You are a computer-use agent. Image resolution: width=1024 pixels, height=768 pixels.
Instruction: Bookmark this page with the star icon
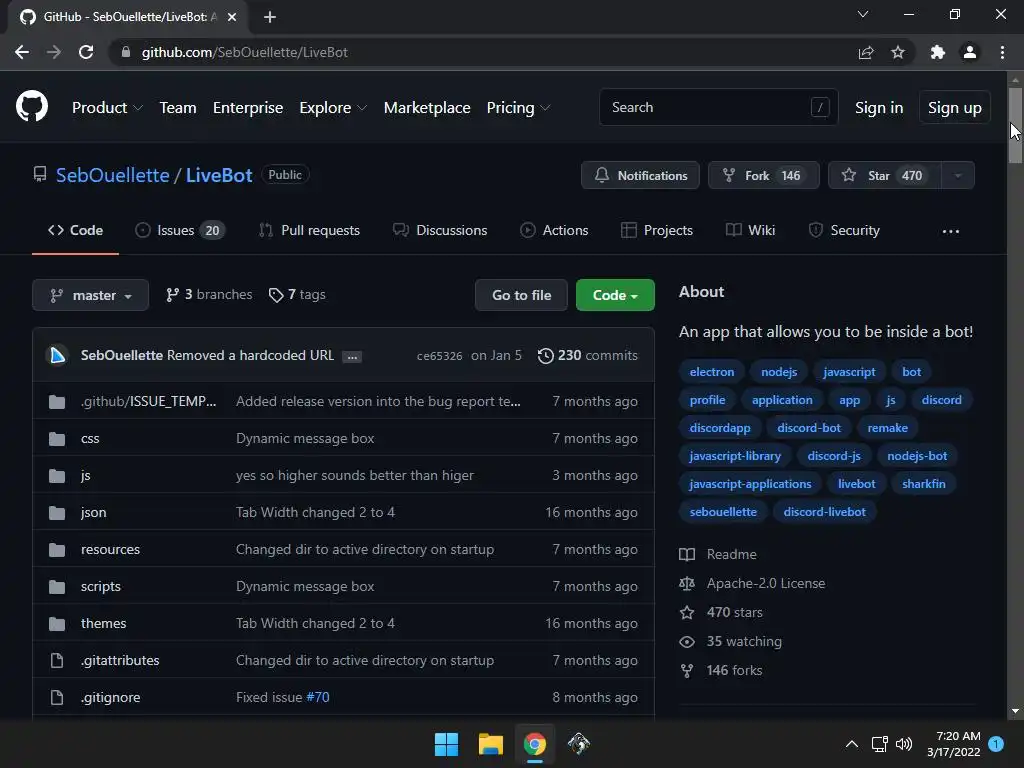[898, 52]
